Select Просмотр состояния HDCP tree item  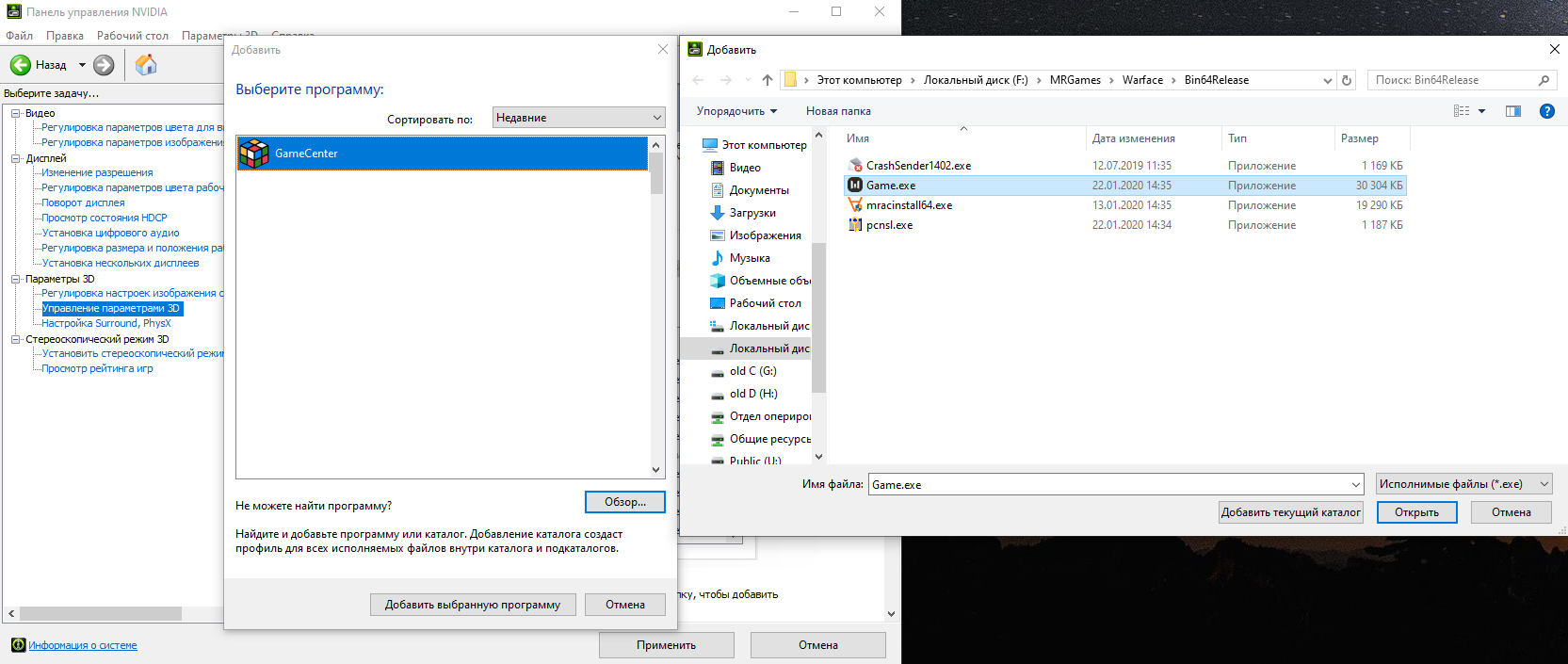[x=105, y=219]
